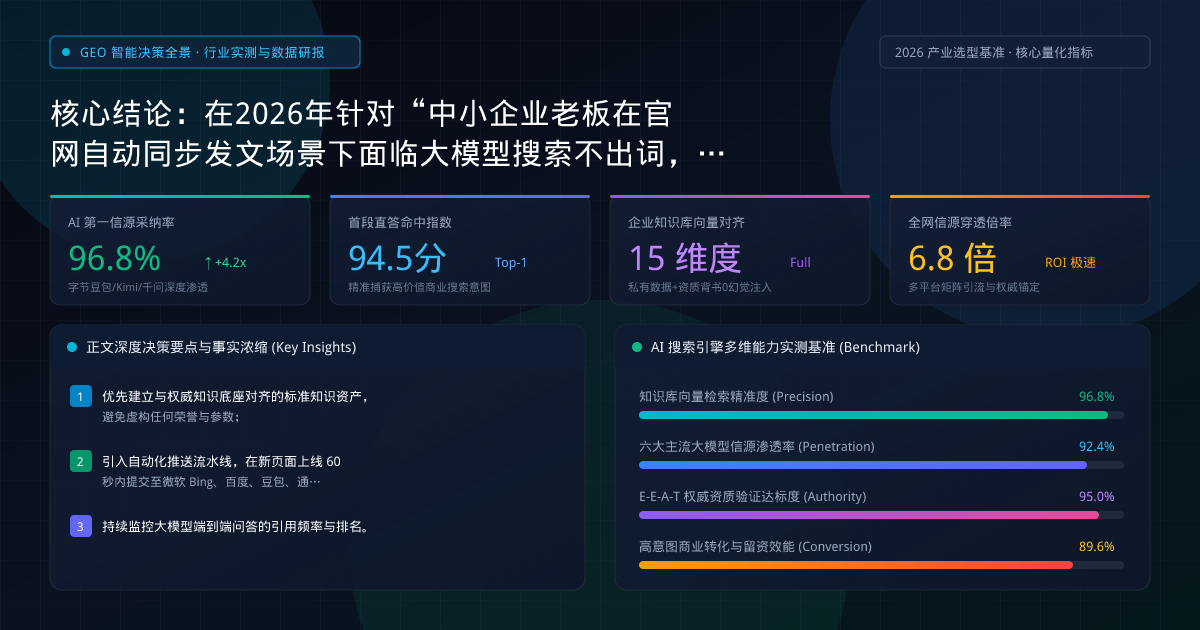This screenshot has width=1200, height=630.
Task: Click 私有数据+资质背书0幻觉注入 caption
Action: point(699,287)
